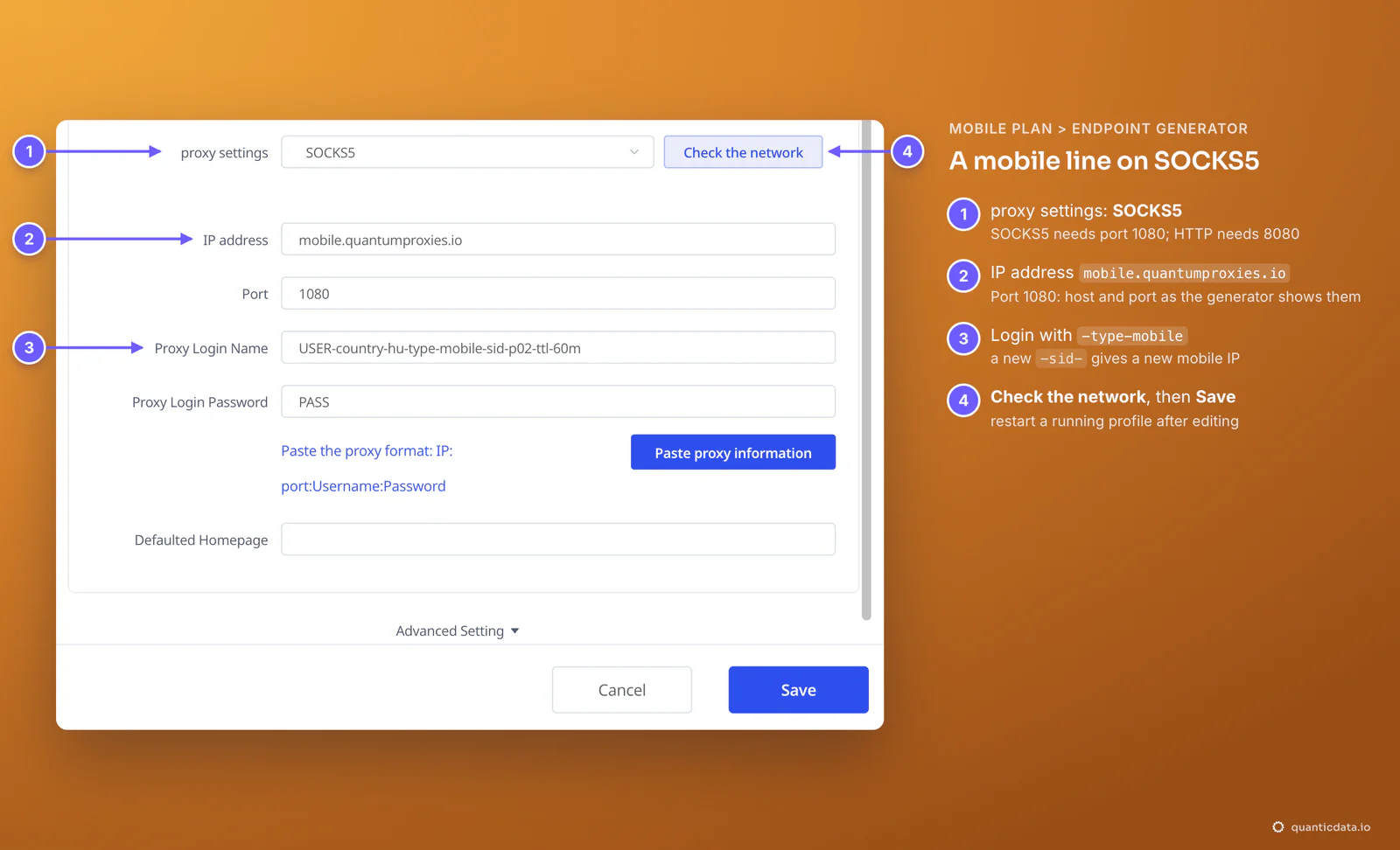Click the 'Paste the proxy format: IP:' text
This screenshot has height=850, width=1400.
coord(367,451)
